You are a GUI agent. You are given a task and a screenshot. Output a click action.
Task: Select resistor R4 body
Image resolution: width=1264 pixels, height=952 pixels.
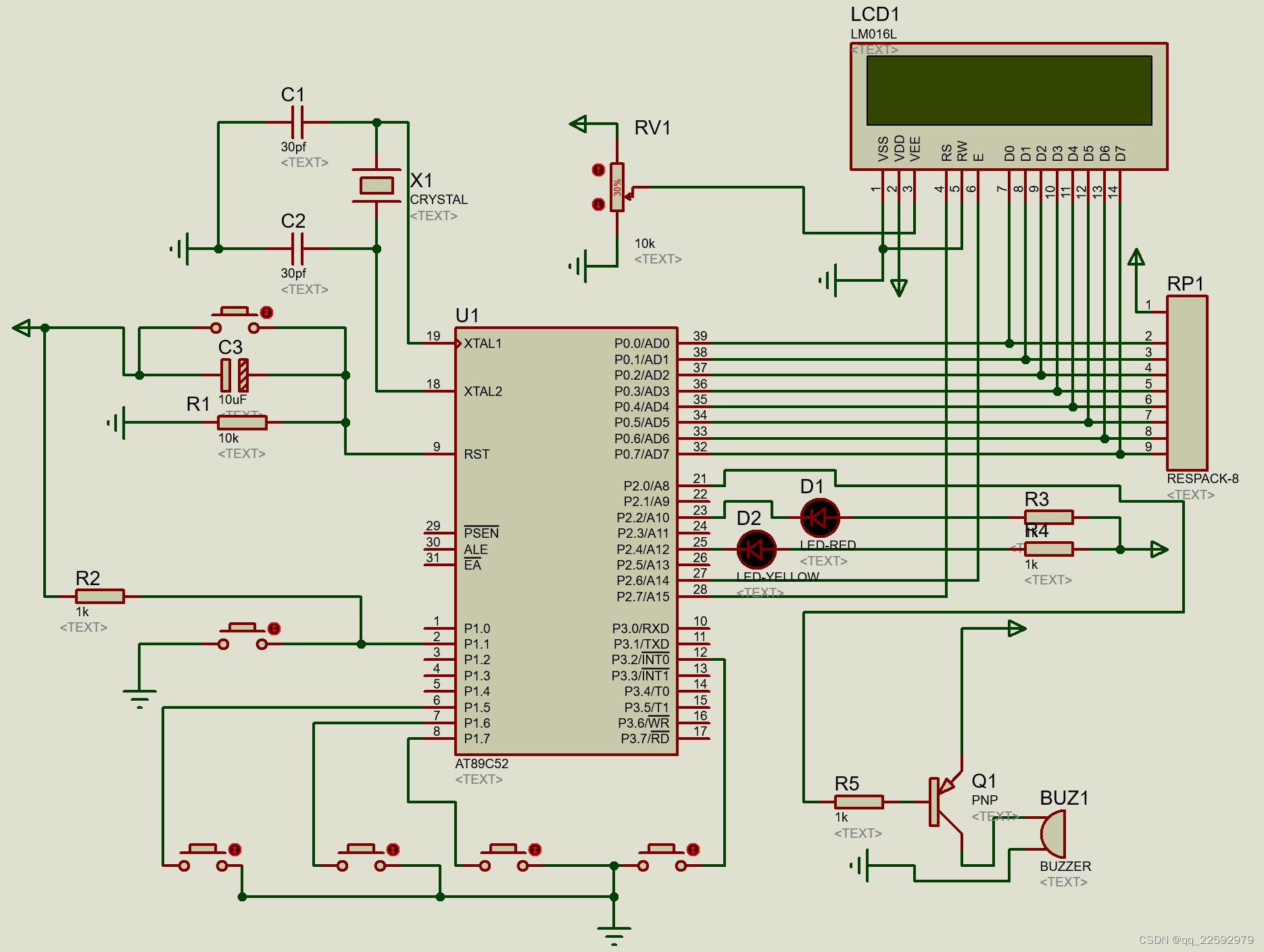pyautogui.click(x=1048, y=549)
